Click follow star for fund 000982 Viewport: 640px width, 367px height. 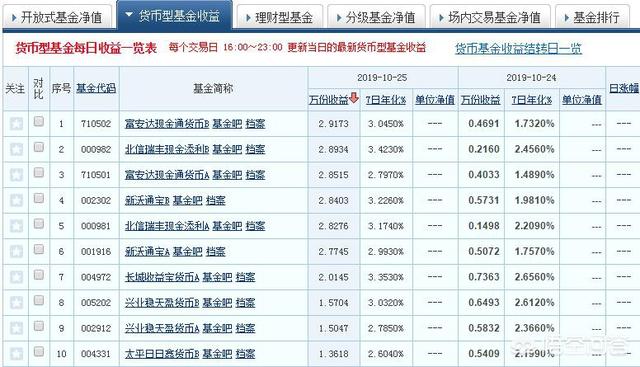tap(16, 149)
